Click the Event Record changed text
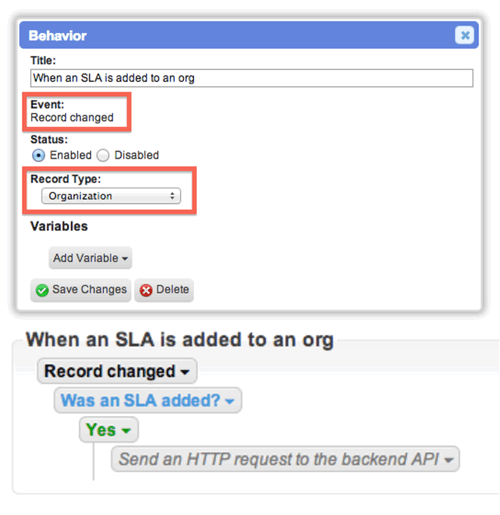This screenshot has width=500, height=515. [x=72, y=118]
